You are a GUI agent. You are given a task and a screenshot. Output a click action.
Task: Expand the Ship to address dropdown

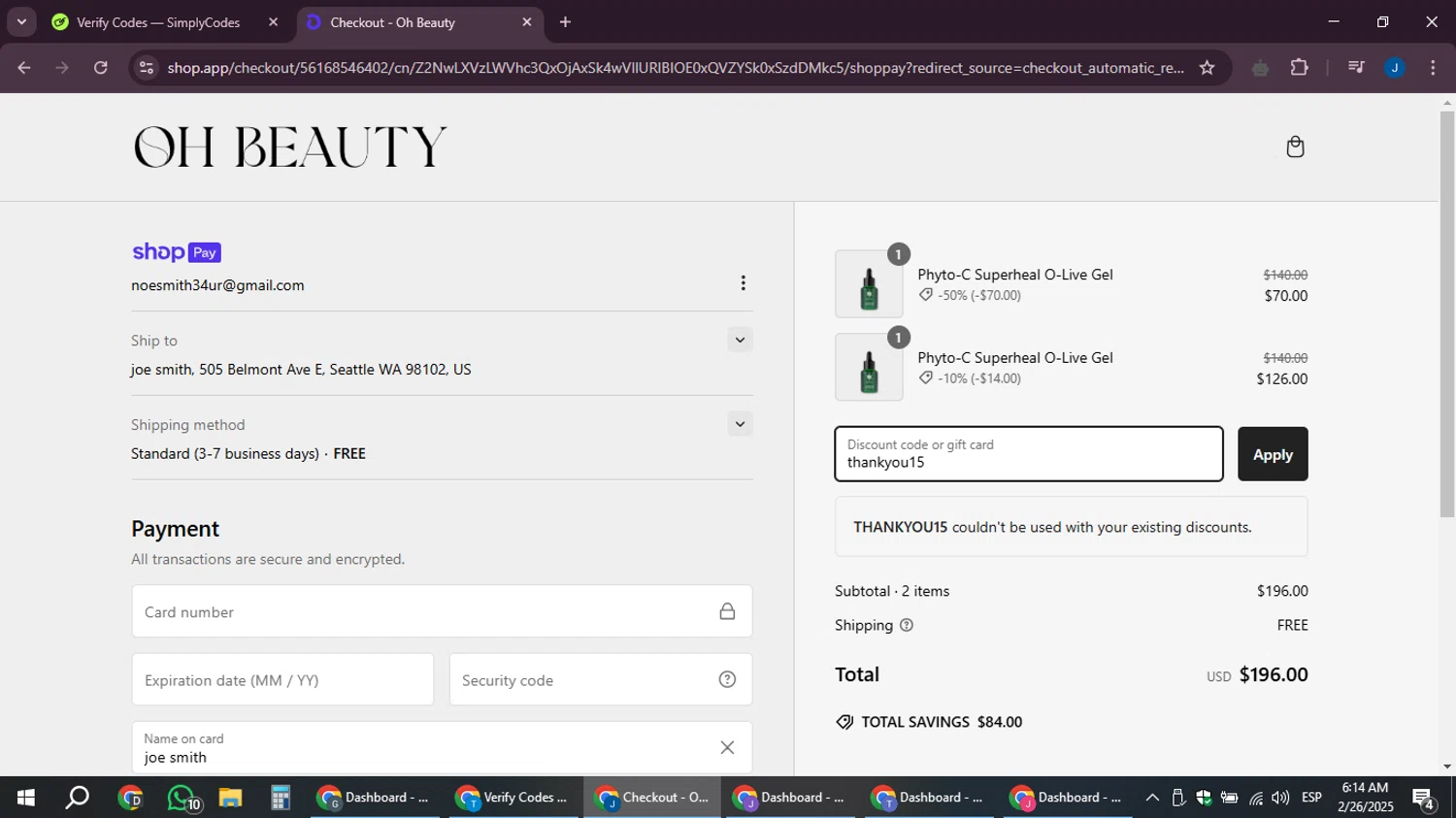(x=740, y=340)
